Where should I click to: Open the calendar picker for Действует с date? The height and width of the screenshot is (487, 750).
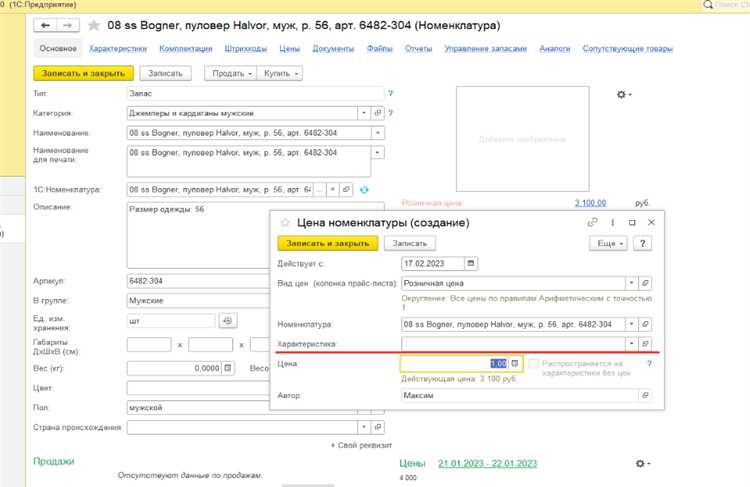click(471, 264)
